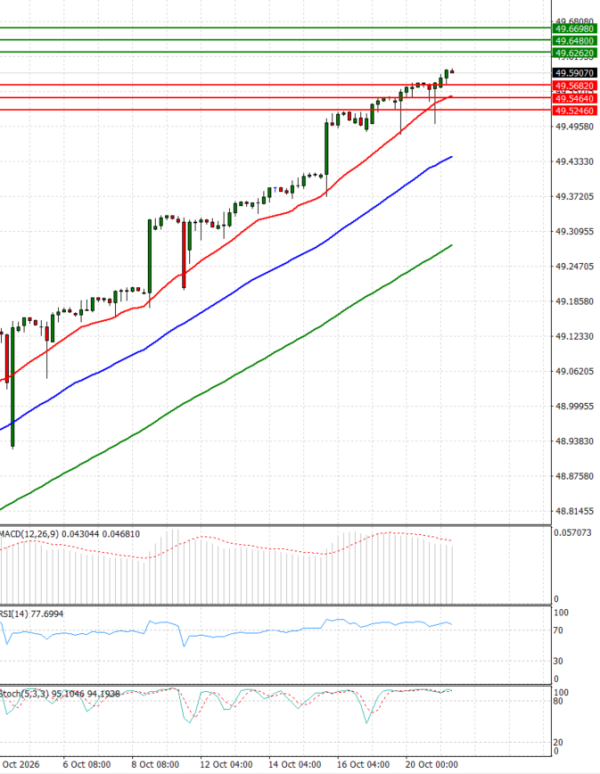
Task: Click the Oct 2026 time label
Action: (x=21, y=764)
